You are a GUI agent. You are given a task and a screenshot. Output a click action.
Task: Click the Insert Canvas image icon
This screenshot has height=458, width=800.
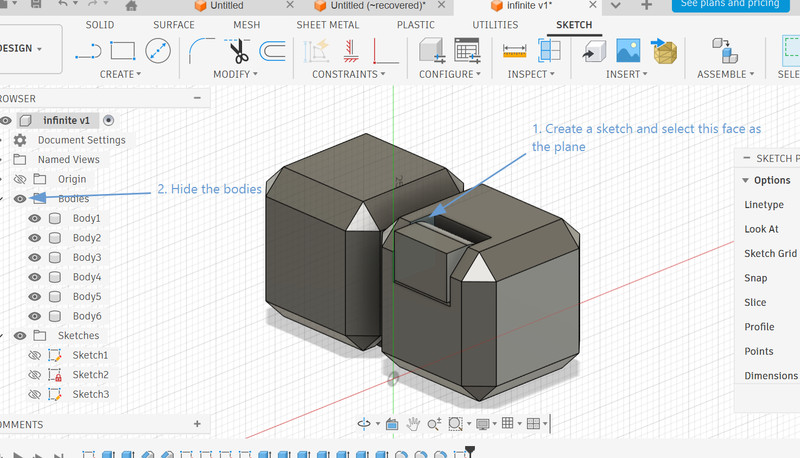[x=628, y=51]
